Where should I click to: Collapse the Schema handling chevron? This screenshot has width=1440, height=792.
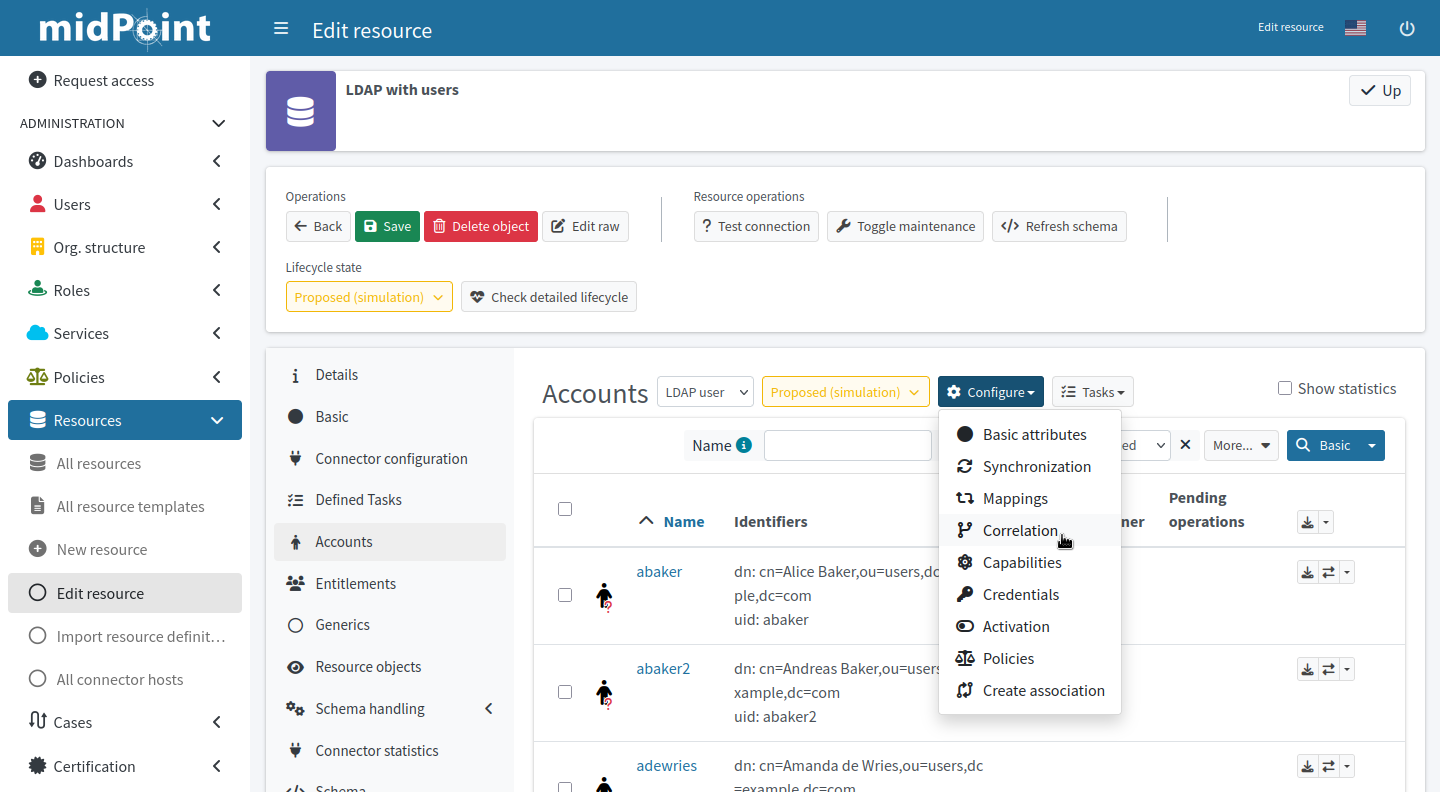(488, 708)
